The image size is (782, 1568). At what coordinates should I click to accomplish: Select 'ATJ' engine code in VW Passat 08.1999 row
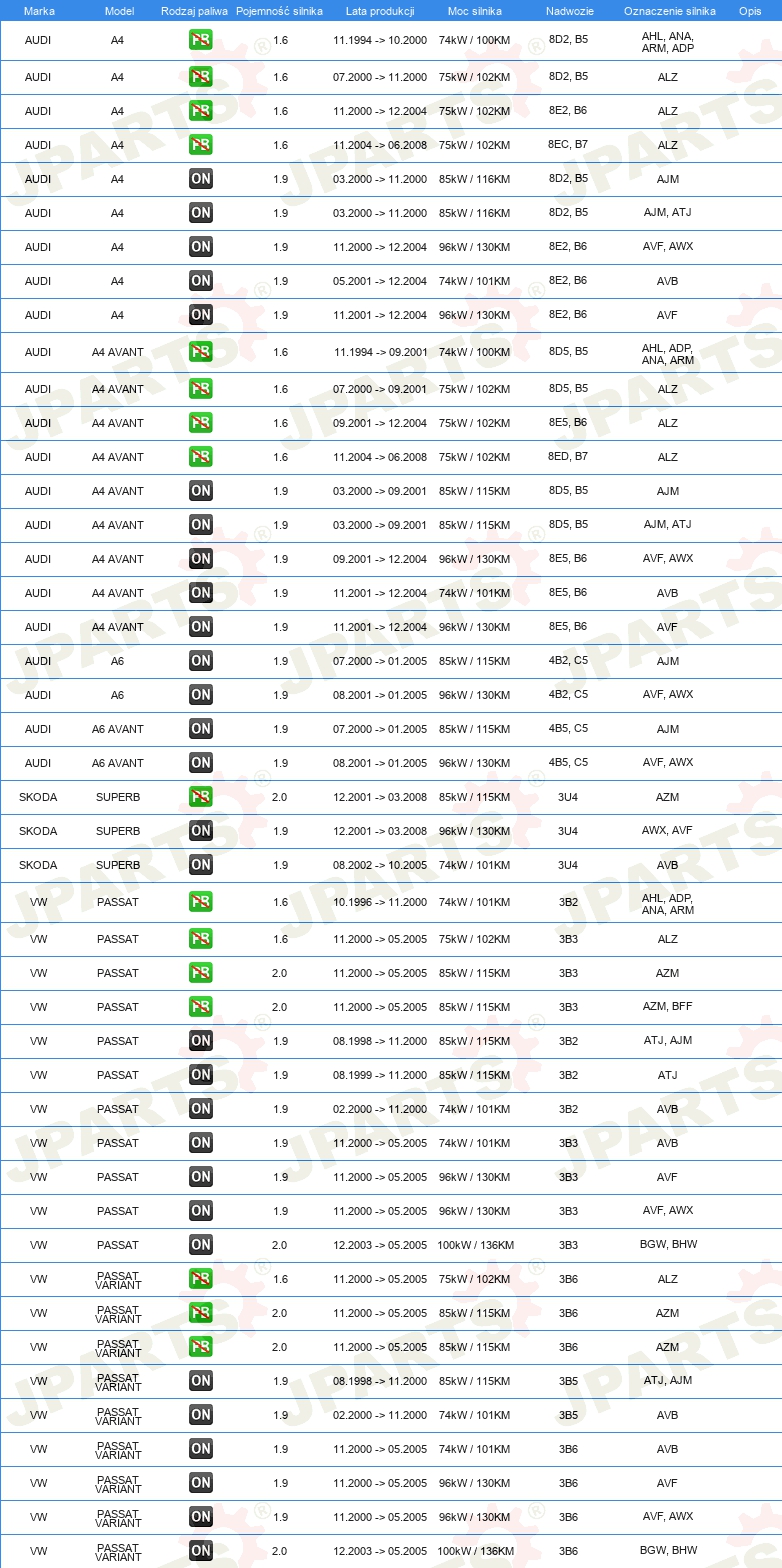tap(668, 1075)
